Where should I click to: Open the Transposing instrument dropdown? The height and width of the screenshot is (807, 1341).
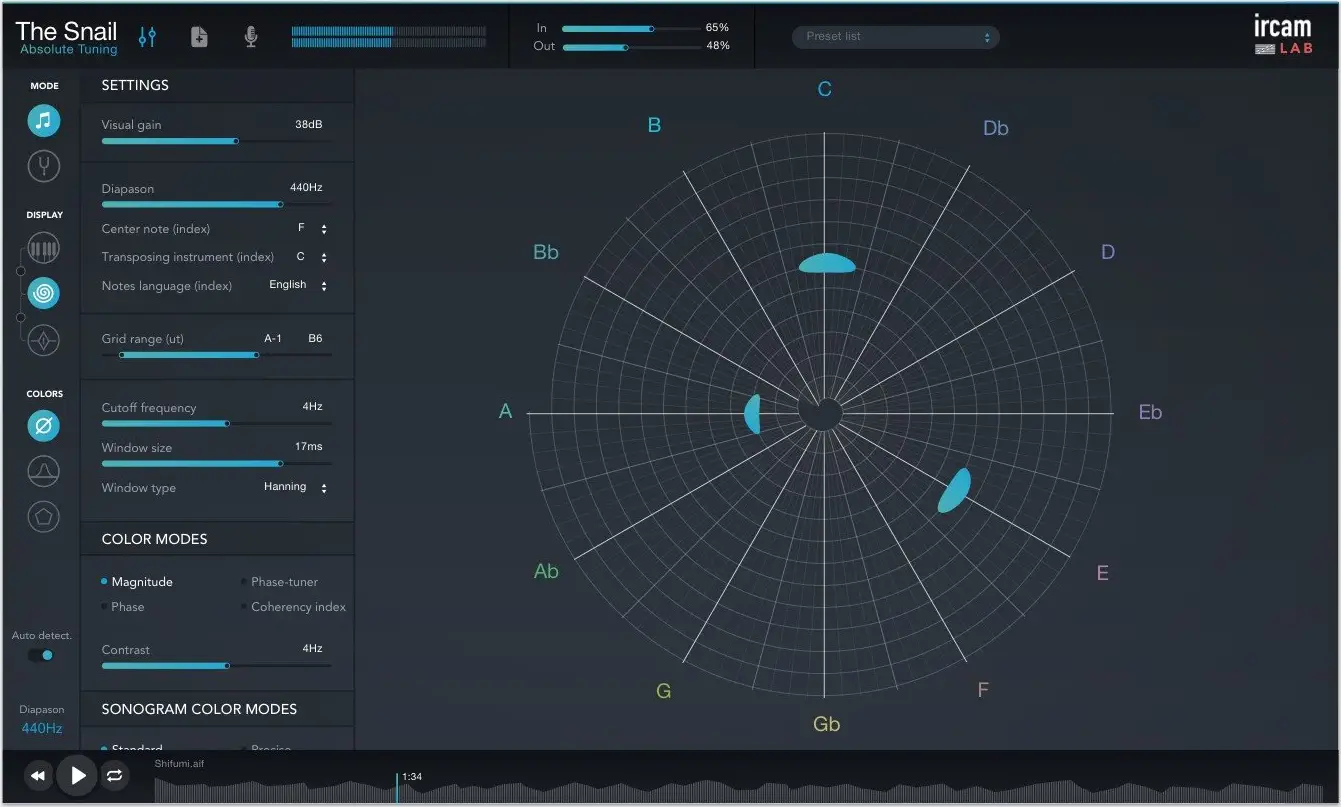[x=313, y=257]
